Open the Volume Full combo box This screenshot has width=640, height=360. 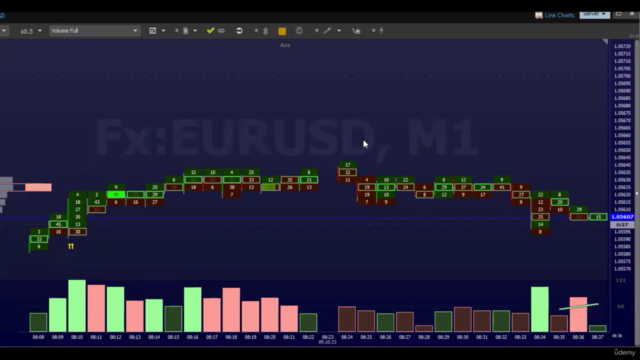(95, 31)
